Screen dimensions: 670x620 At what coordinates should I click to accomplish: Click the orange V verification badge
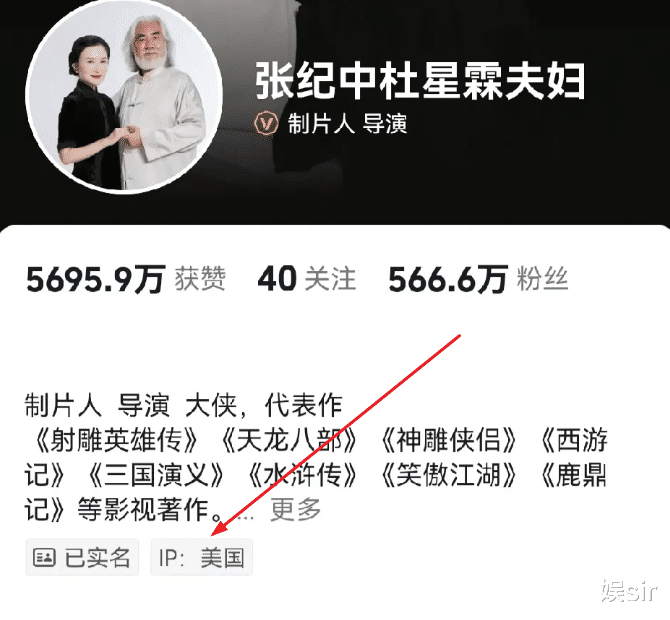pyautogui.click(x=267, y=124)
